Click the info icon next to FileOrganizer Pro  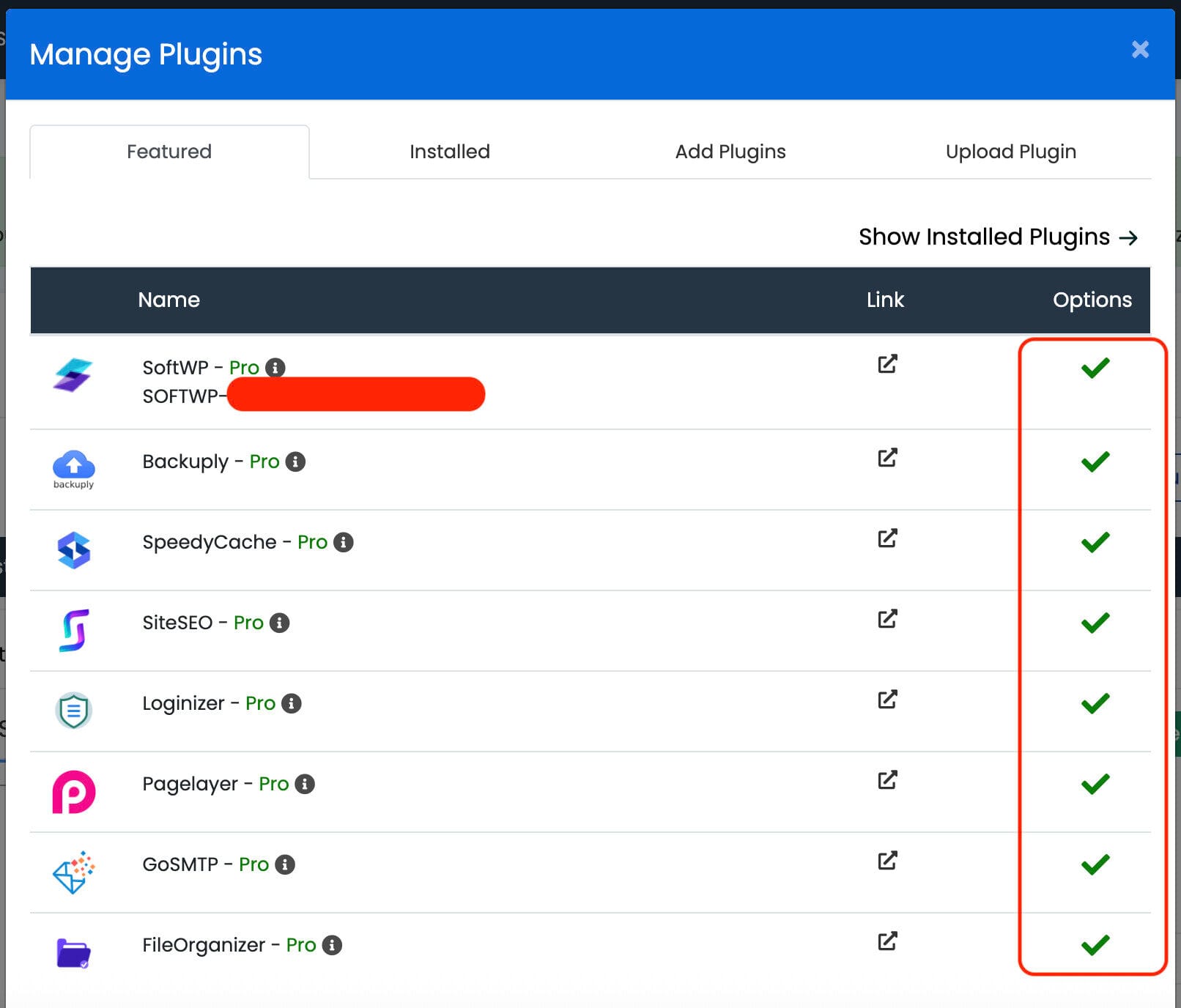[x=332, y=945]
